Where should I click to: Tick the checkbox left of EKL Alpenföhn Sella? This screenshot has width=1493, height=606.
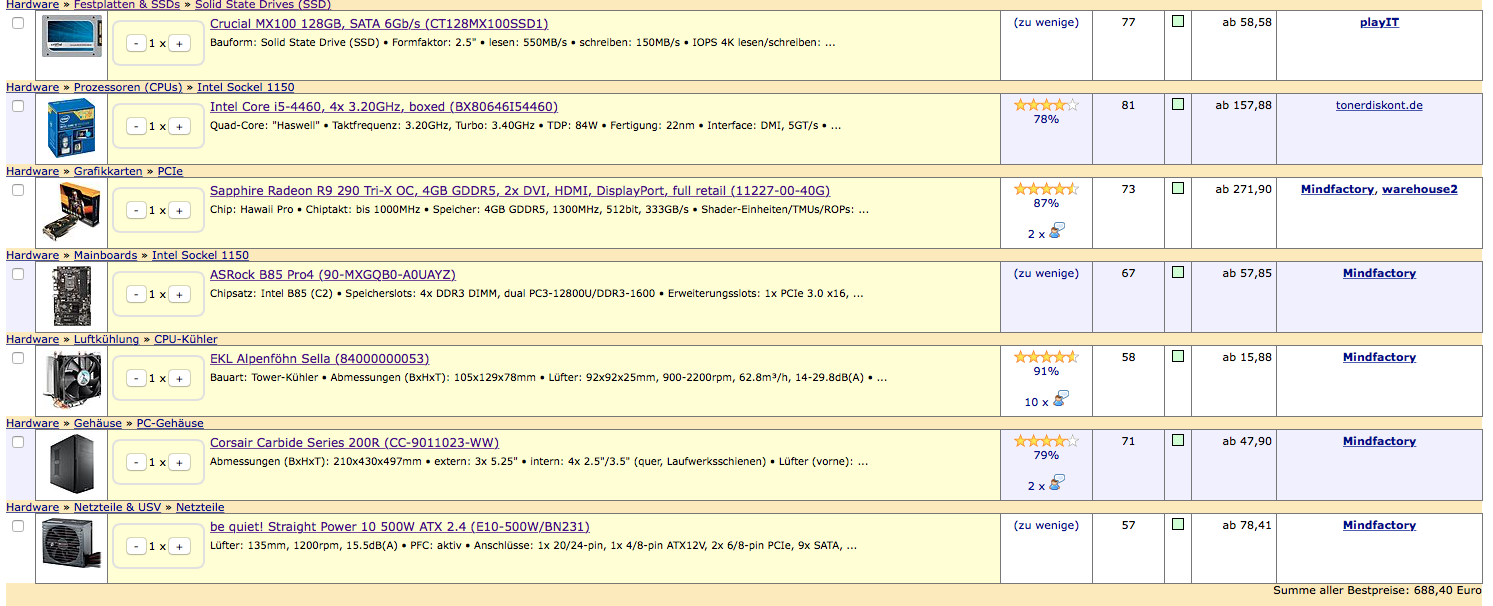click(x=18, y=358)
